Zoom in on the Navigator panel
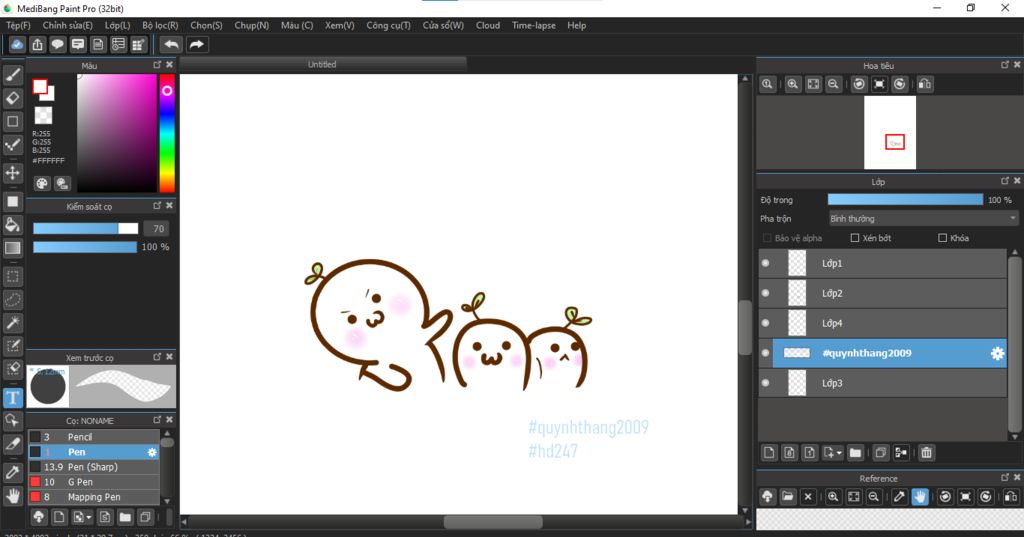Viewport: 1024px width, 537px height. click(792, 85)
